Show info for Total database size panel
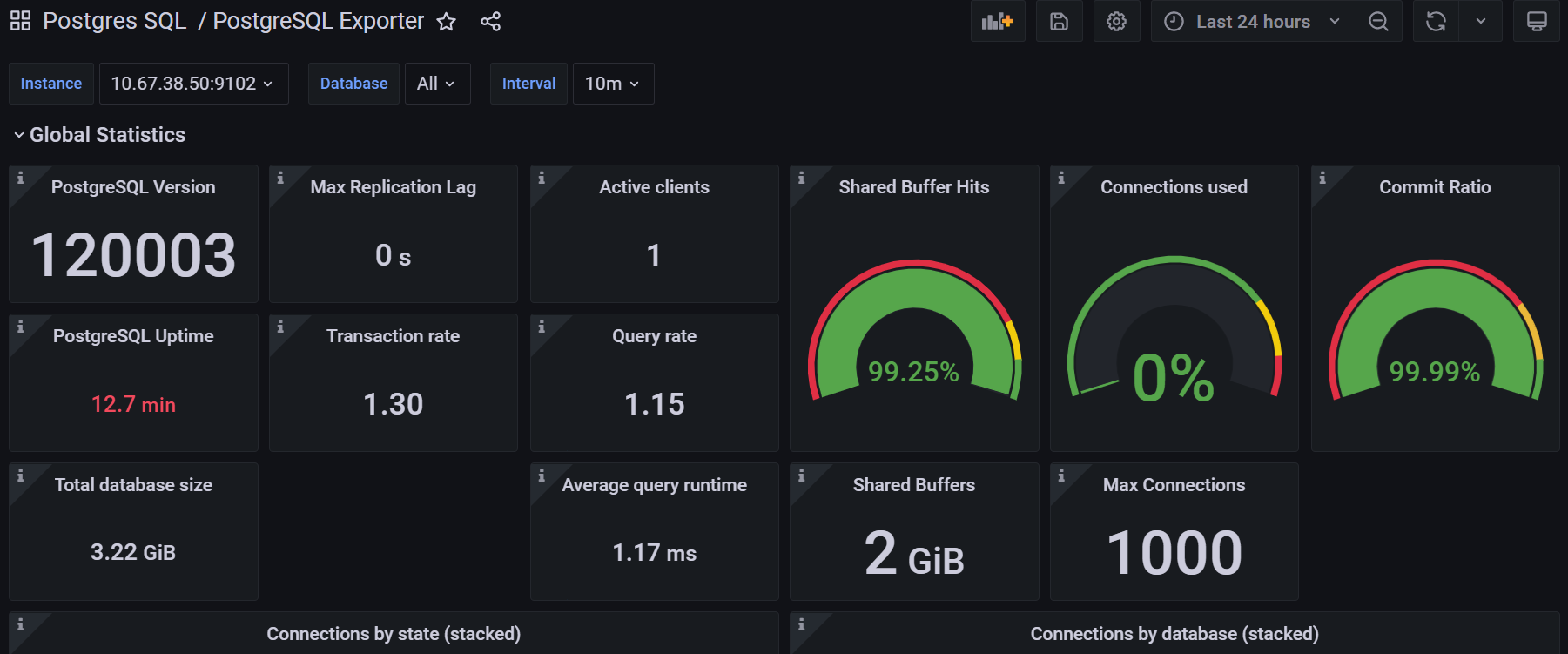Image resolution: width=1568 pixels, height=654 pixels. point(21,475)
